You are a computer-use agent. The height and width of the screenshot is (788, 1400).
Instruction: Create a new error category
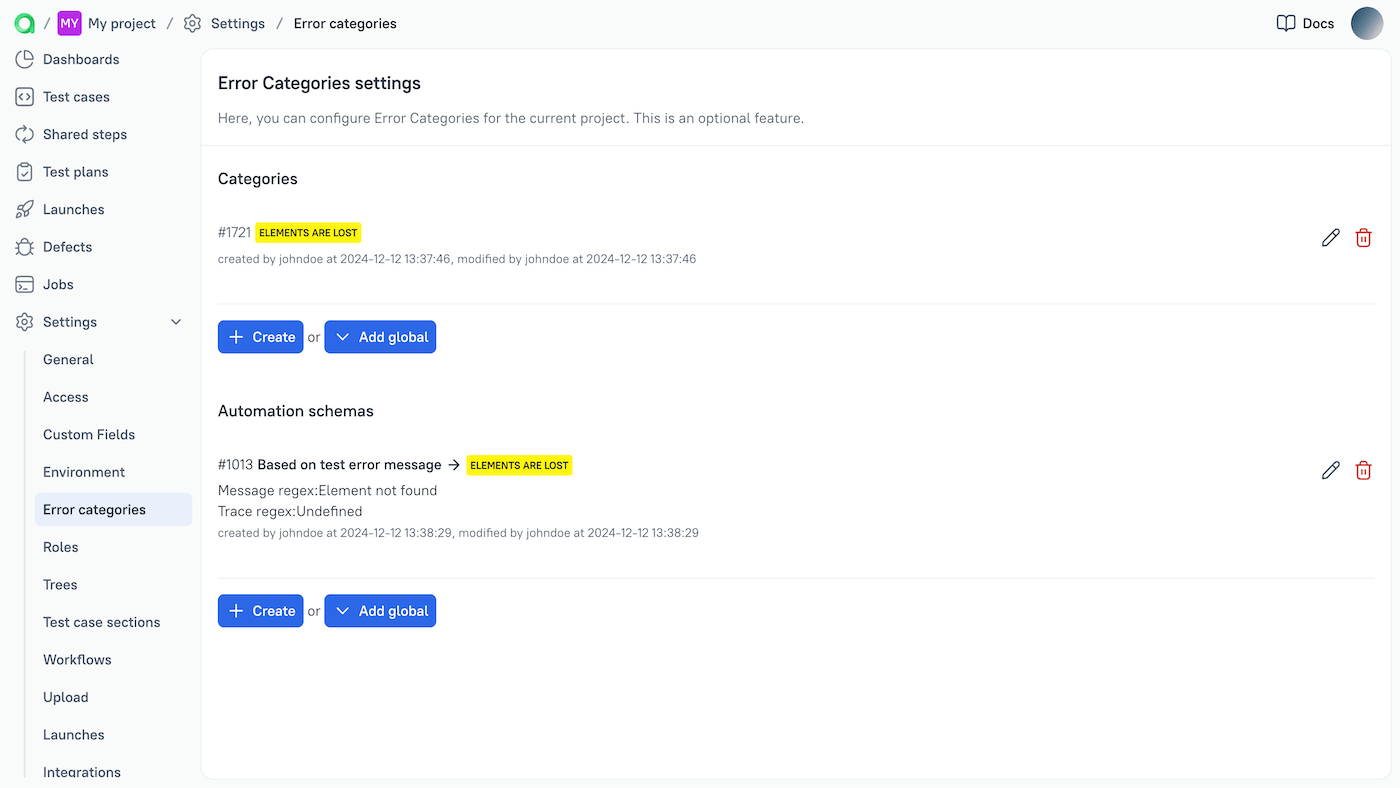260,336
